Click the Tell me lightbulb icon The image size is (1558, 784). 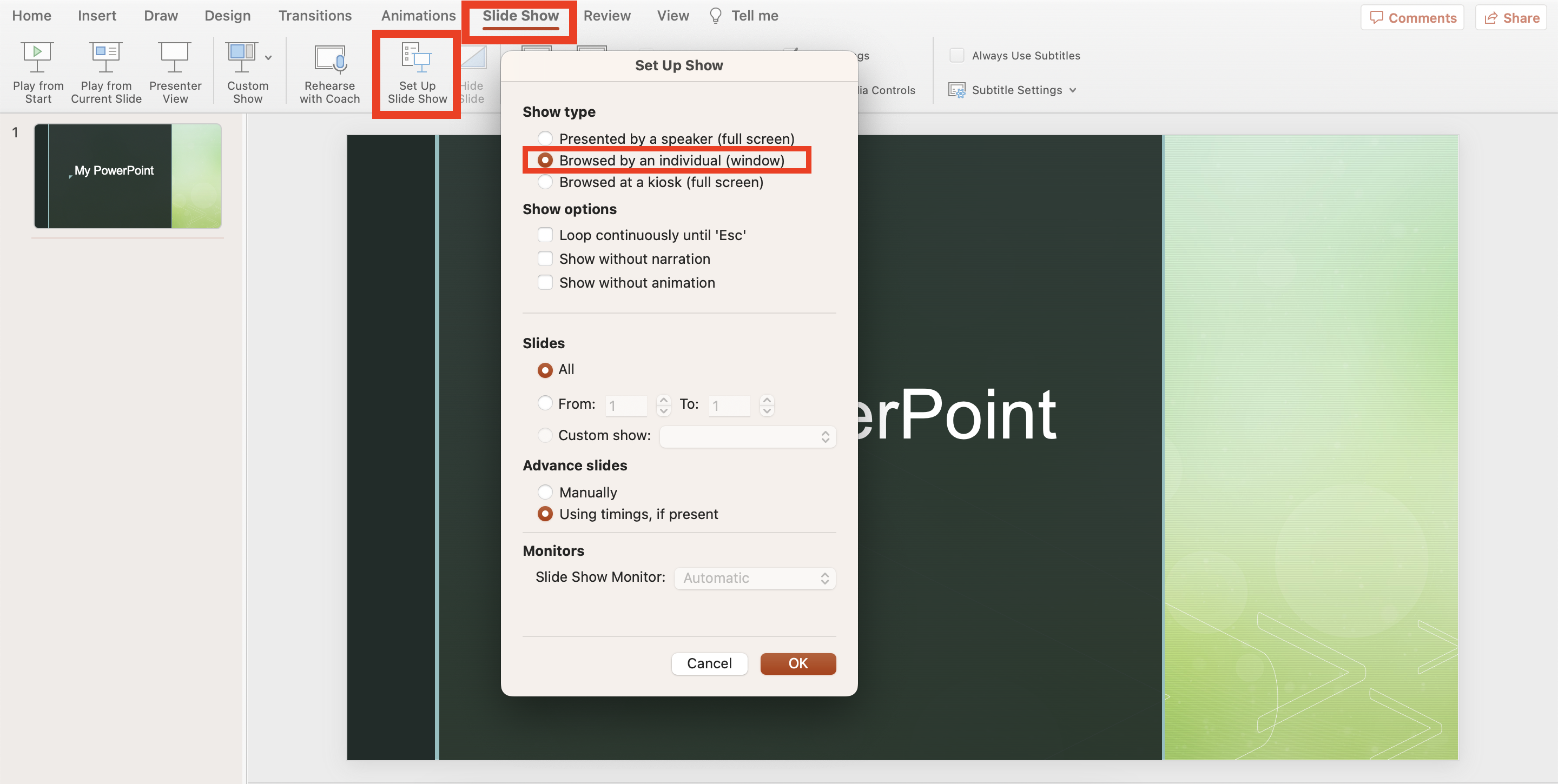click(715, 16)
